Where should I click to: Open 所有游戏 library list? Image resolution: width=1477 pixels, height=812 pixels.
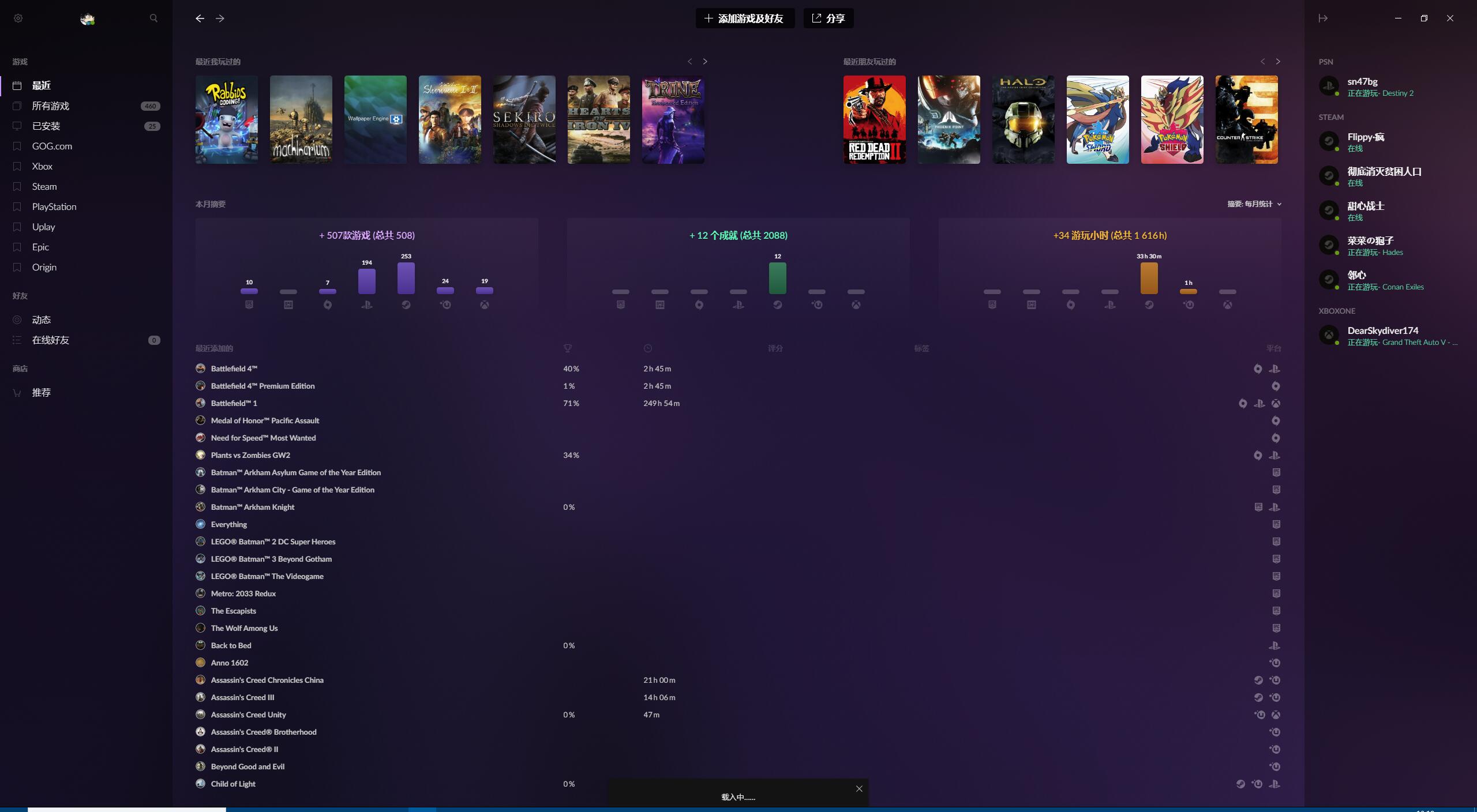86,106
